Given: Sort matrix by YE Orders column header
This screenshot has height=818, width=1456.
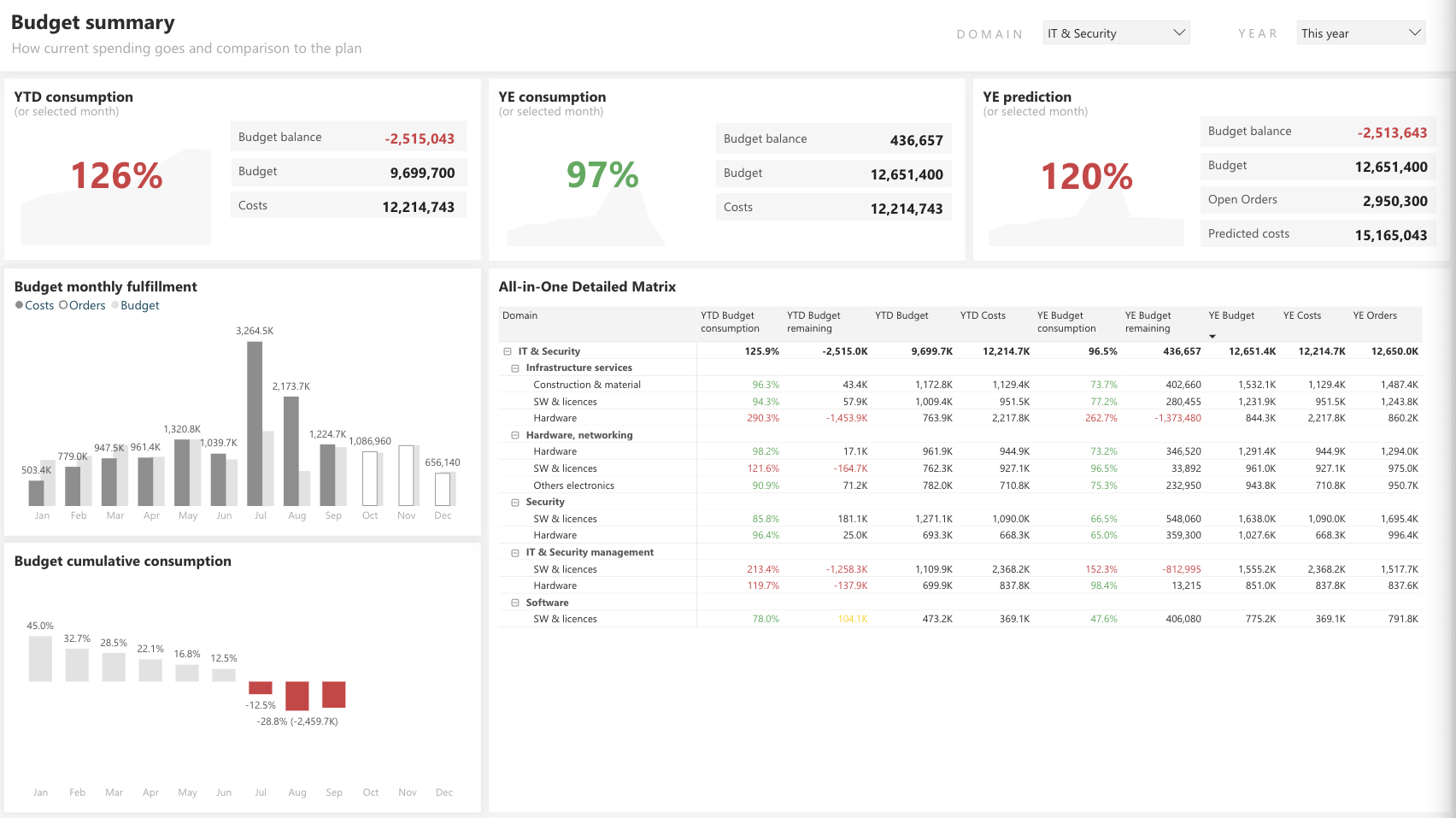Looking at the screenshot, I should click(x=1374, y=315).
